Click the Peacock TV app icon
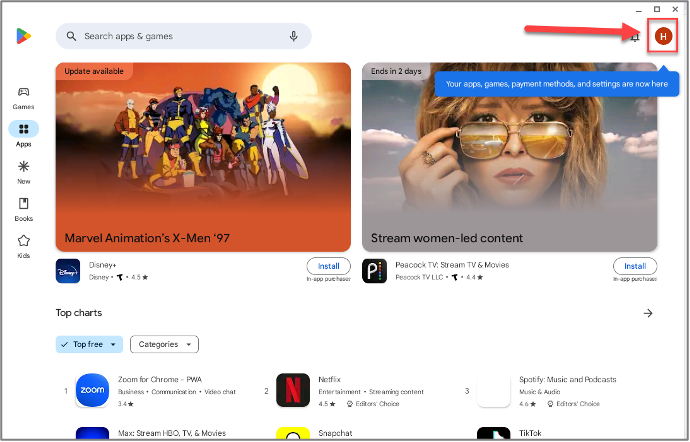690x442 pixels. [x=374, y=271]
